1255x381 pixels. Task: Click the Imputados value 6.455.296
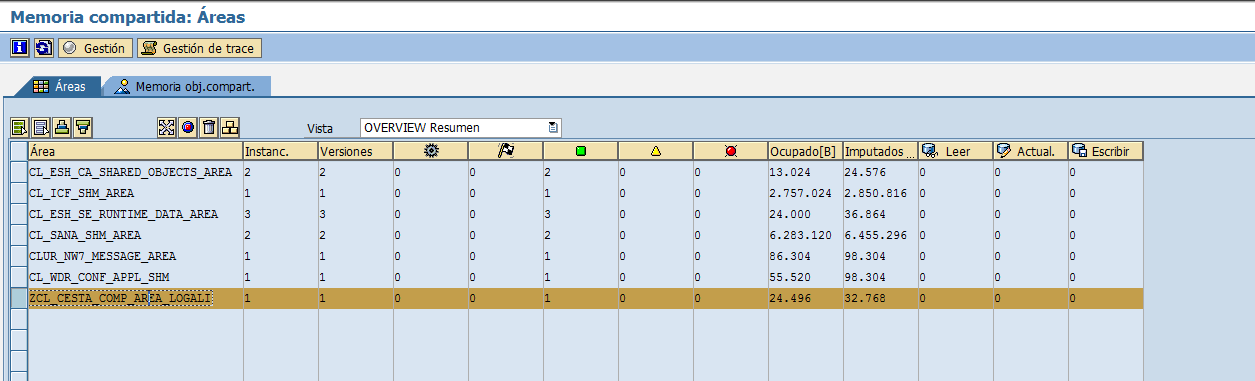pos(880,235)
